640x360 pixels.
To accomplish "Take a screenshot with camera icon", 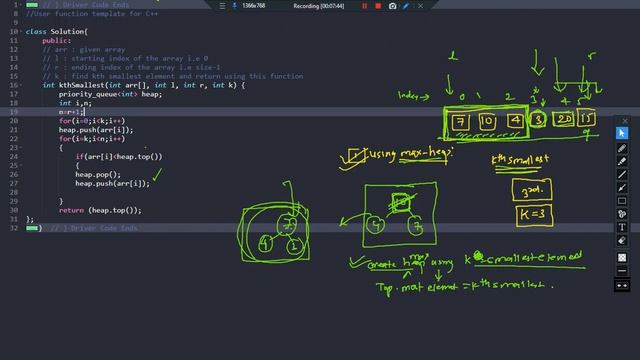I will pyautogui.click(x=392, y=6).
